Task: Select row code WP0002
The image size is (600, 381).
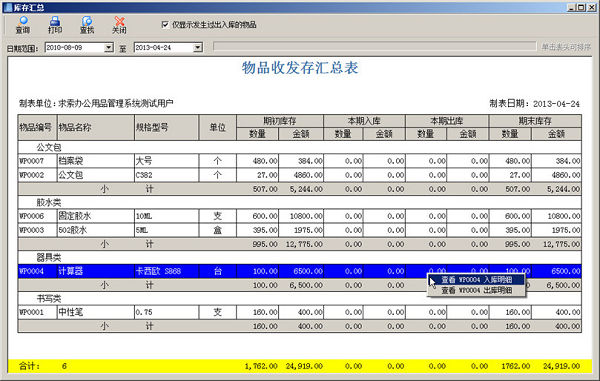Action: [x=37, y=175]
